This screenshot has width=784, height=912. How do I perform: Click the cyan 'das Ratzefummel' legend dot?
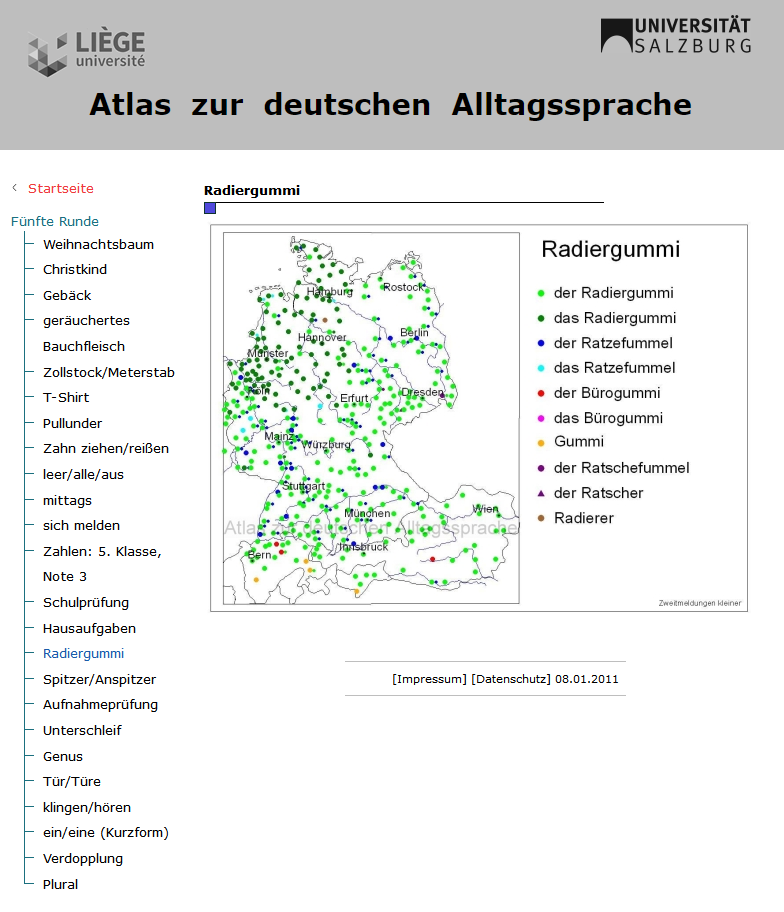pyautogui.click(x=541, y=368)
